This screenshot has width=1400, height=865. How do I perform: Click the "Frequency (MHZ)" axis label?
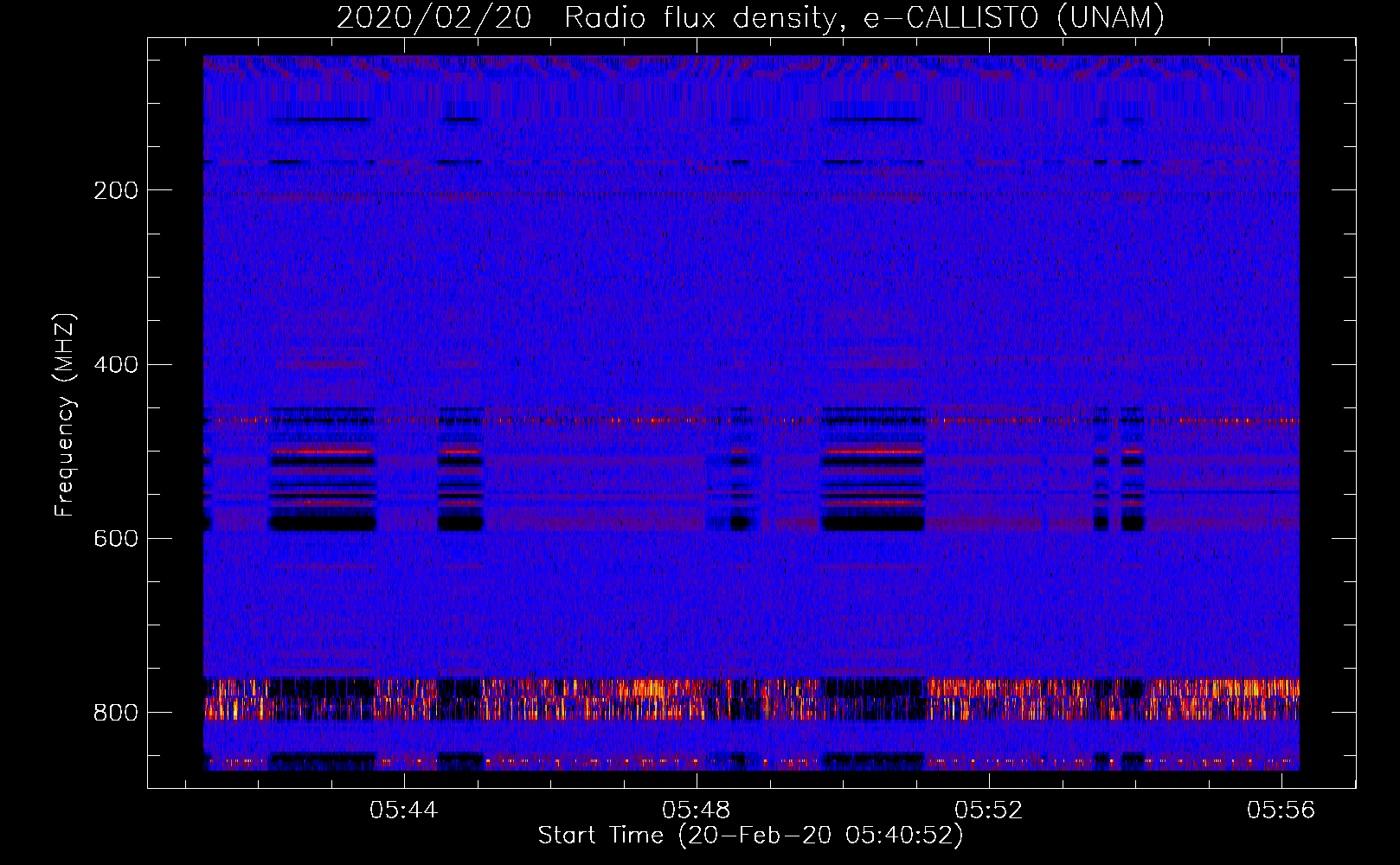(65, 414)
